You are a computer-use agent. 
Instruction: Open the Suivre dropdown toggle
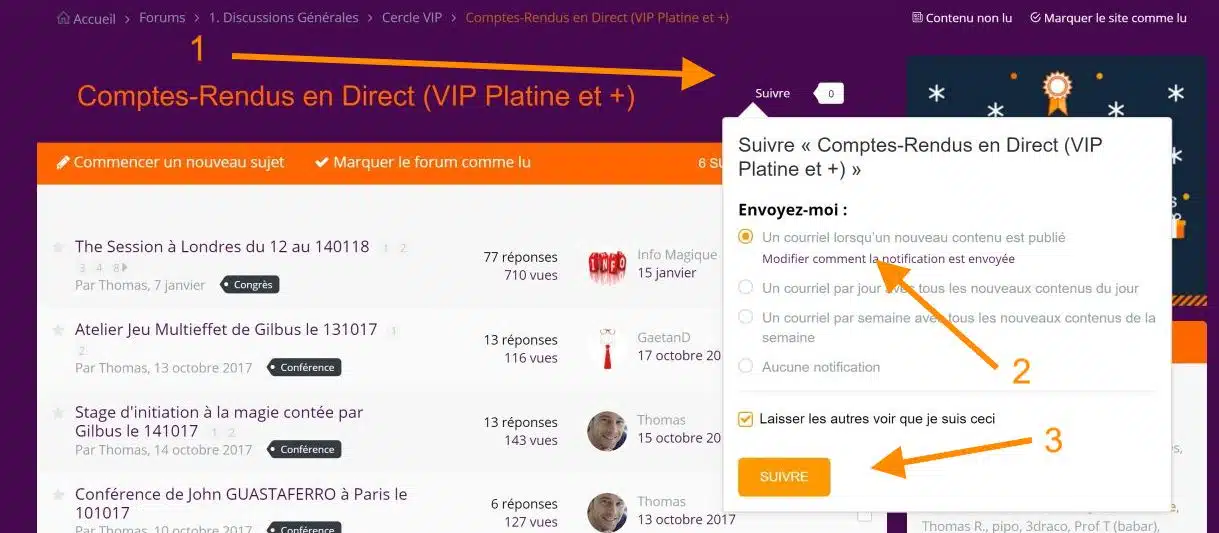point(772,93)
